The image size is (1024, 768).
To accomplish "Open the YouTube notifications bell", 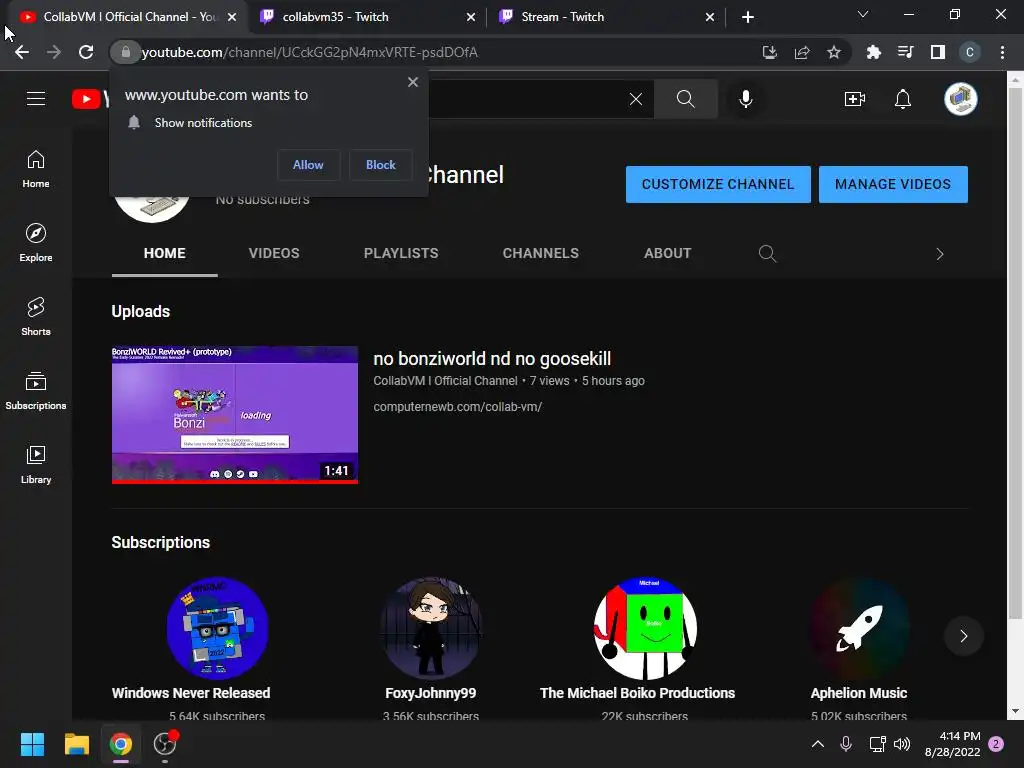I will [903, 99].
